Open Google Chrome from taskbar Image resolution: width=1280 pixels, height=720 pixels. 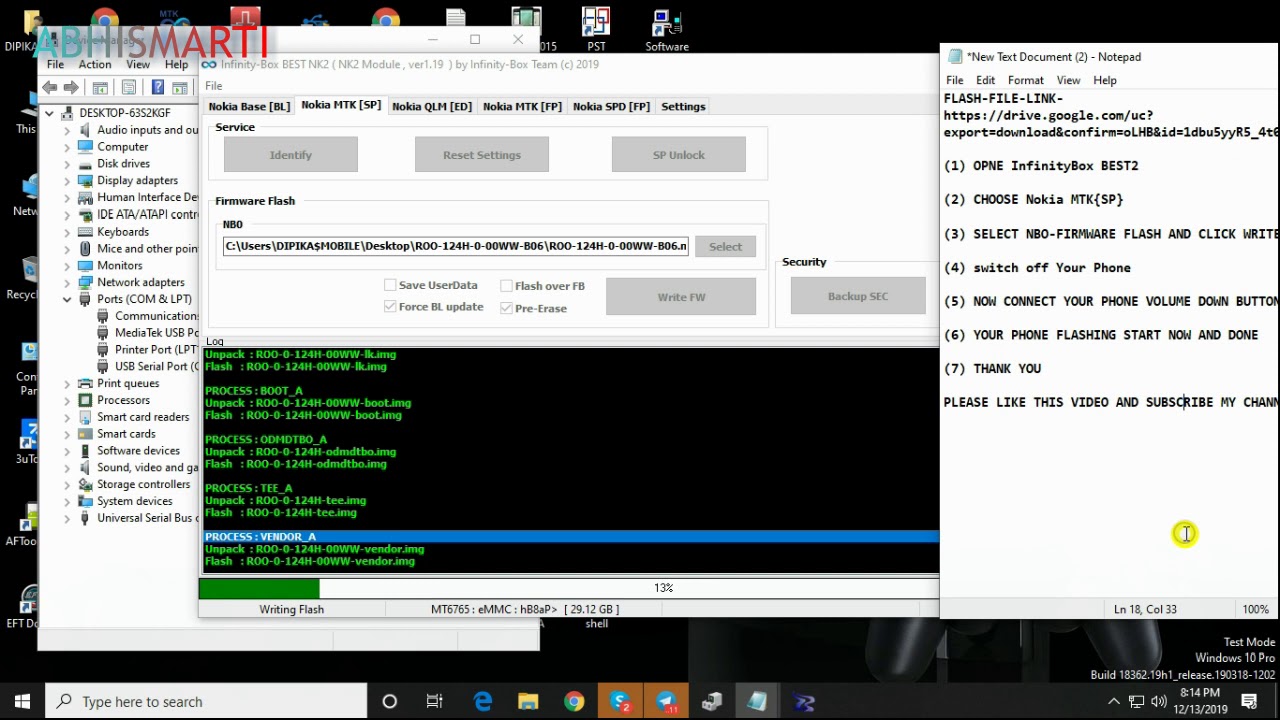pos(574,702)
